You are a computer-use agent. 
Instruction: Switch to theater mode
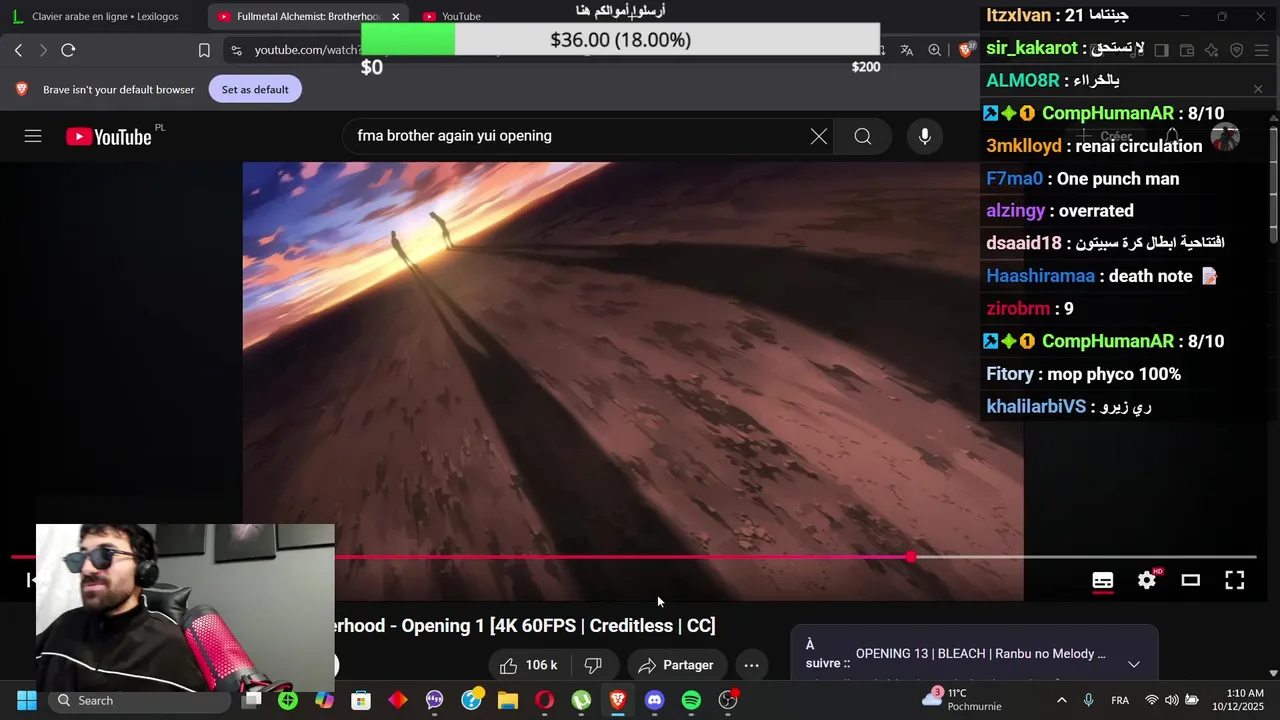(x=1190, y=580)
